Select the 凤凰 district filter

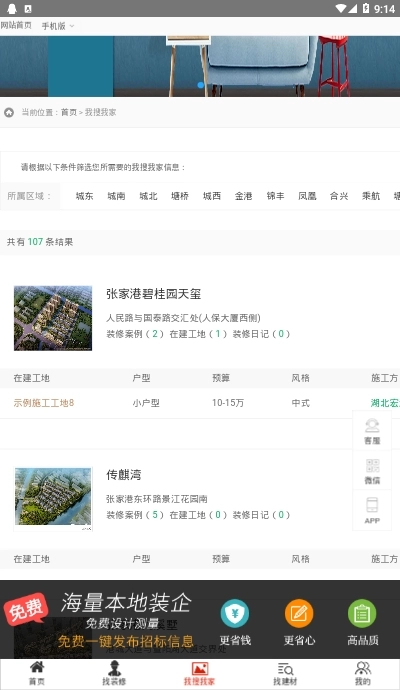307,196
